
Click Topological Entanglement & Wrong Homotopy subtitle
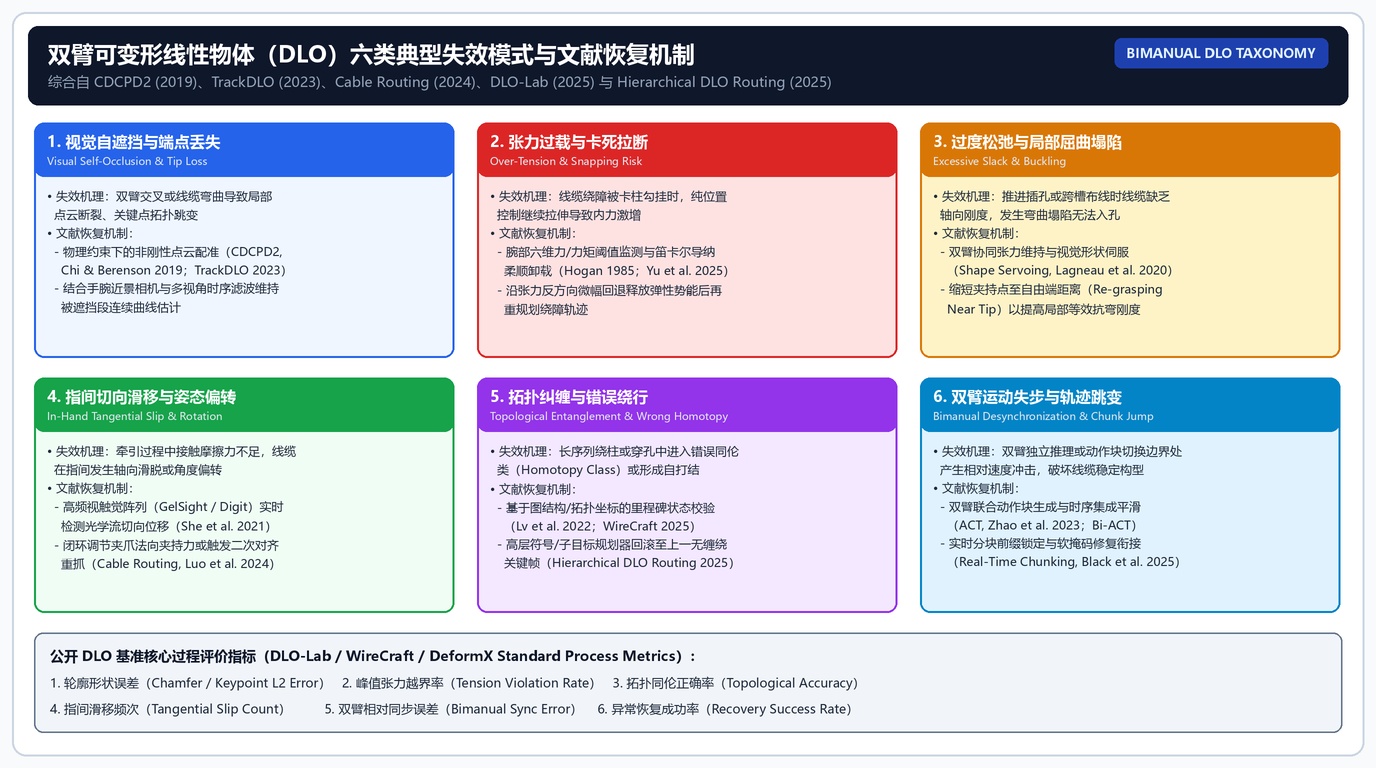(x=609, y=416)
